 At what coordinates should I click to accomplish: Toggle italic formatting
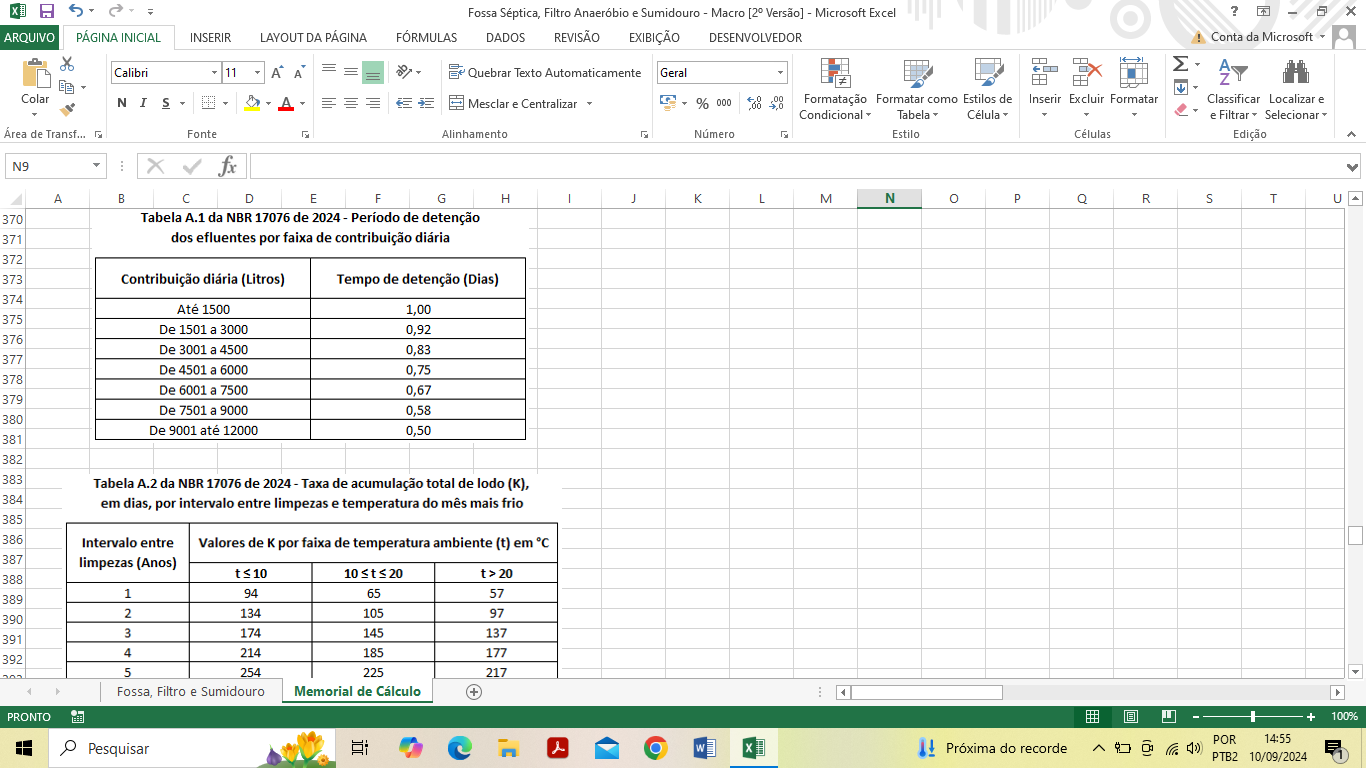tap(143, 103)
